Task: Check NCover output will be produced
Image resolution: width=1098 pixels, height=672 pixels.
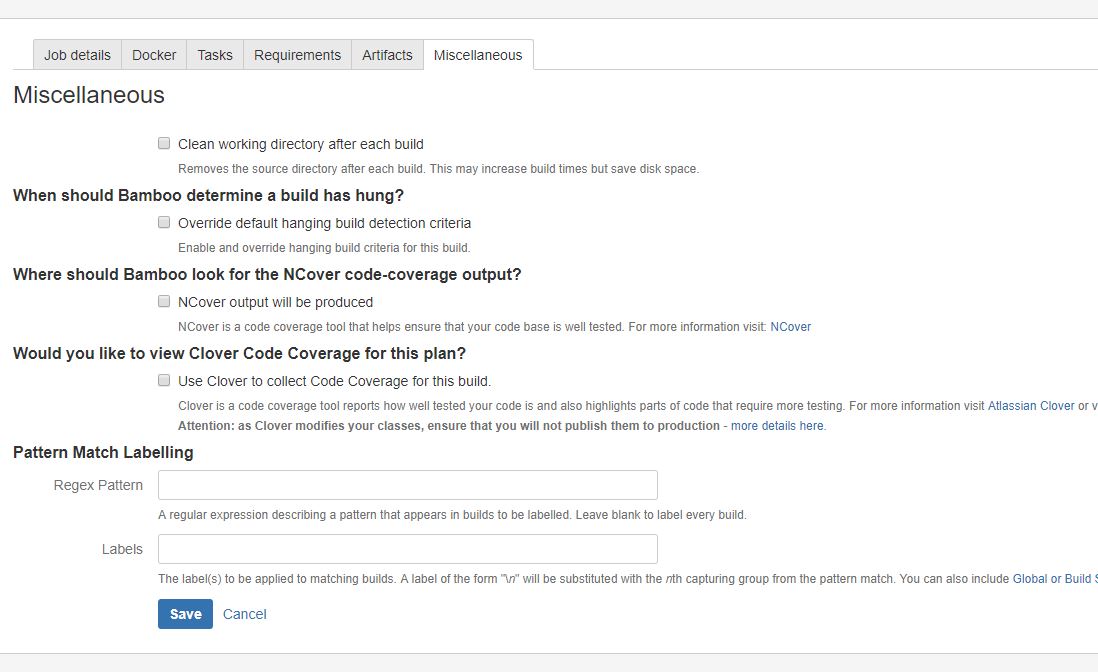Action: (x=164, y=302)
